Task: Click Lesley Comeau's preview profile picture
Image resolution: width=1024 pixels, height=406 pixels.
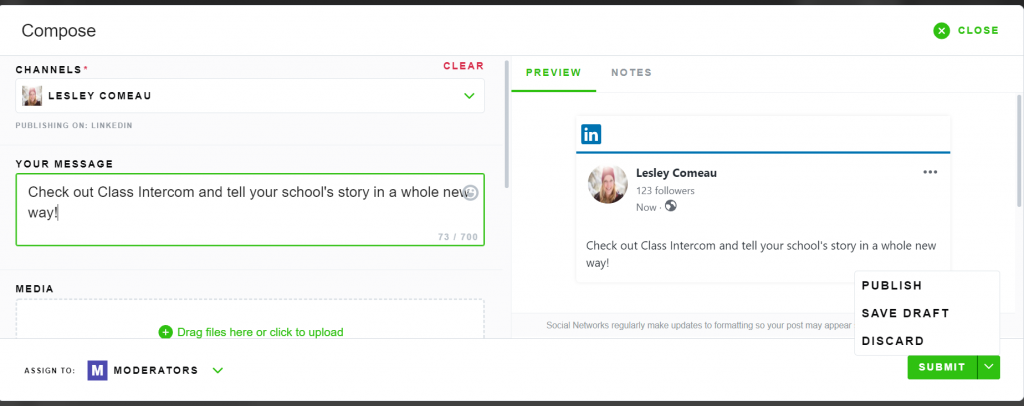Action: 608,184
